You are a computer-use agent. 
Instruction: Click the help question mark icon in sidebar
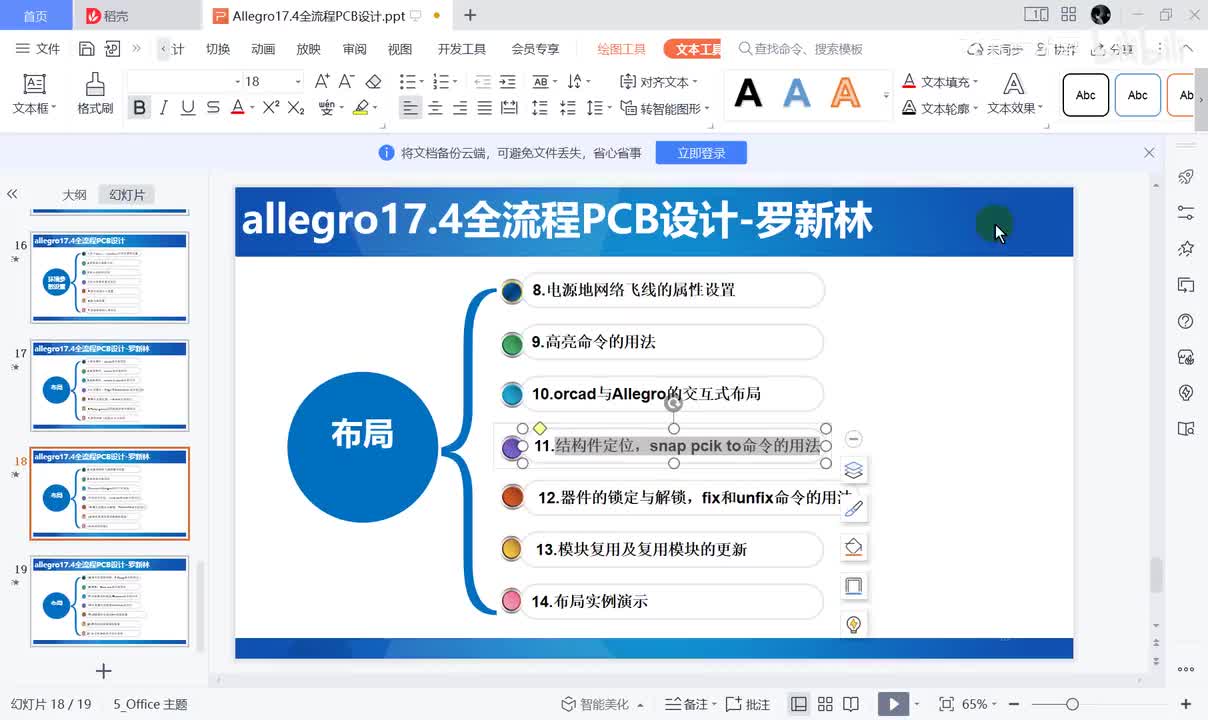click(1186, 321)
